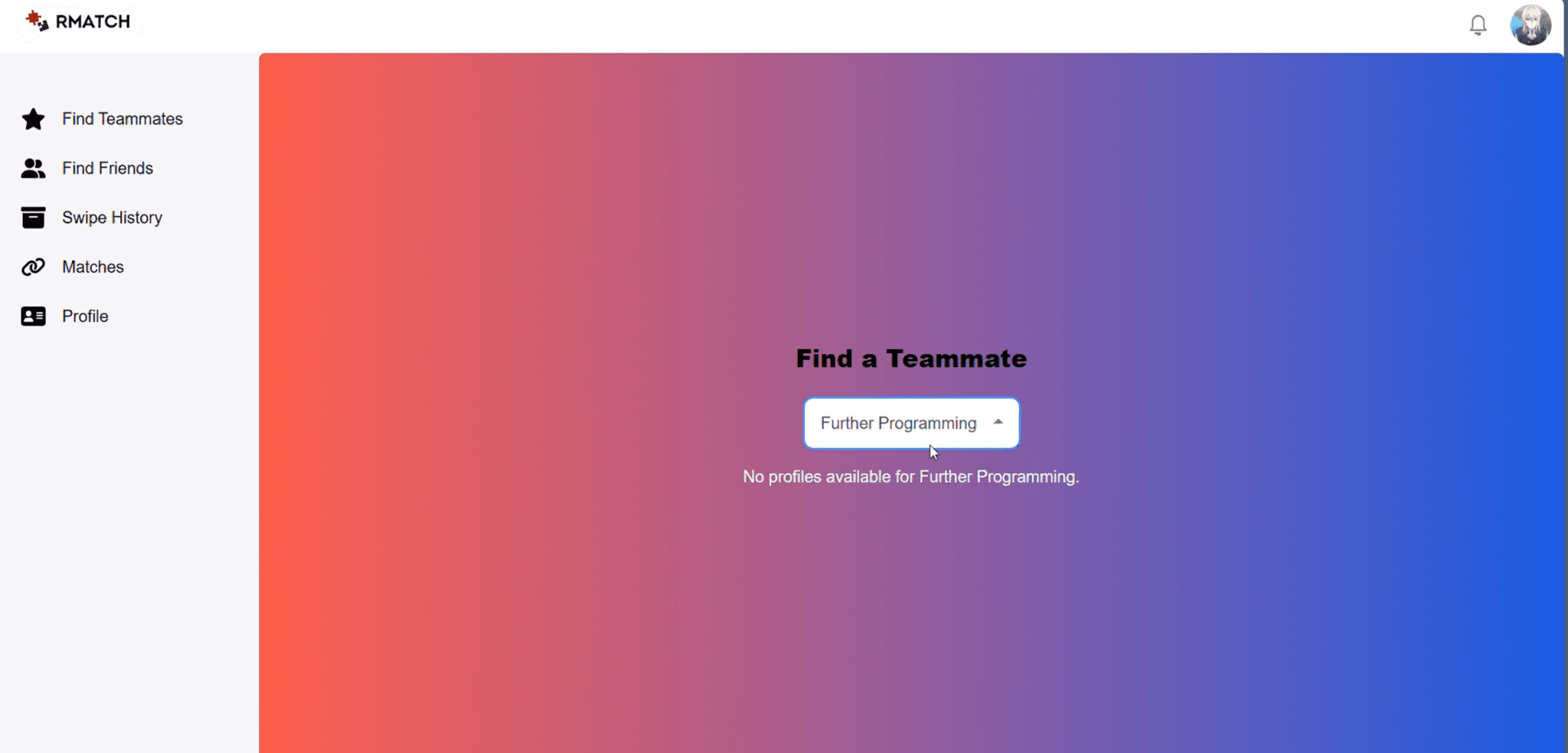Click the no profiles available message
The width and height of the screenshot is (1568, 753).
coord(910,476)
